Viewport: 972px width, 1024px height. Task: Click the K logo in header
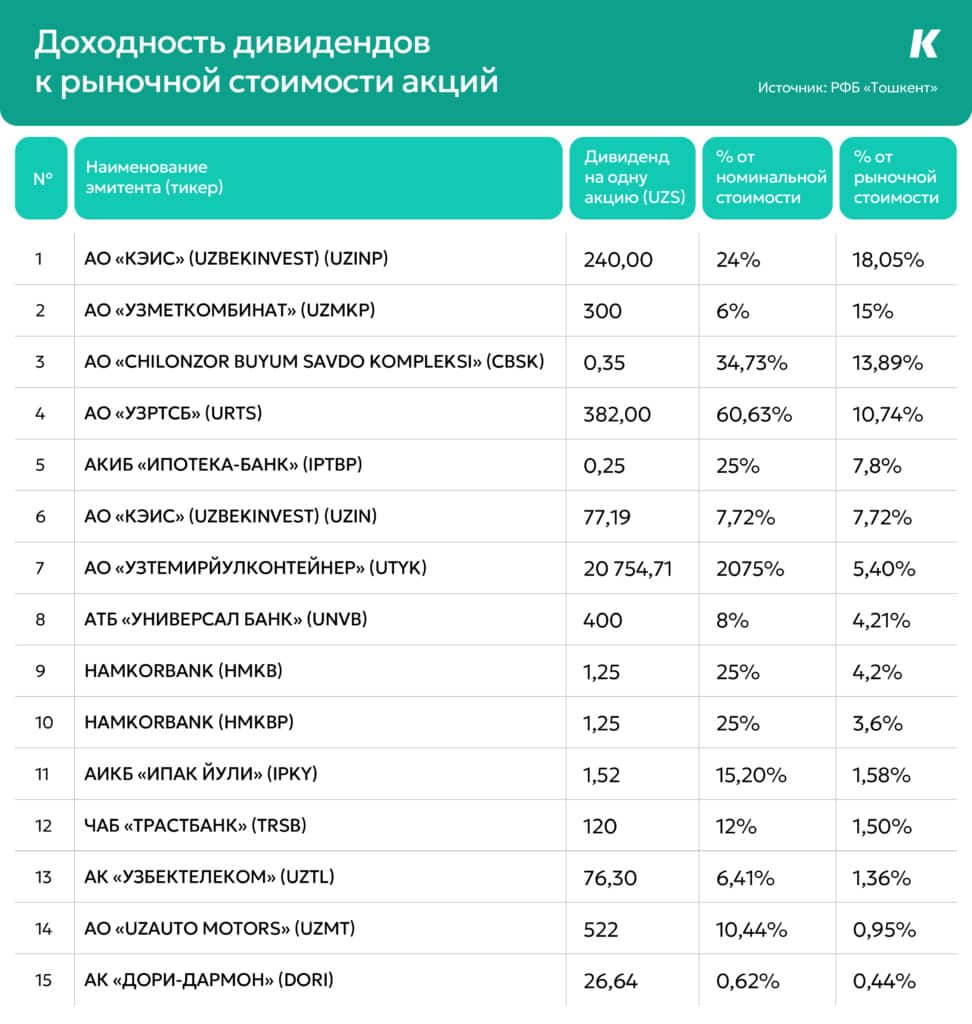pyautogui.click(x=924, y=44)
